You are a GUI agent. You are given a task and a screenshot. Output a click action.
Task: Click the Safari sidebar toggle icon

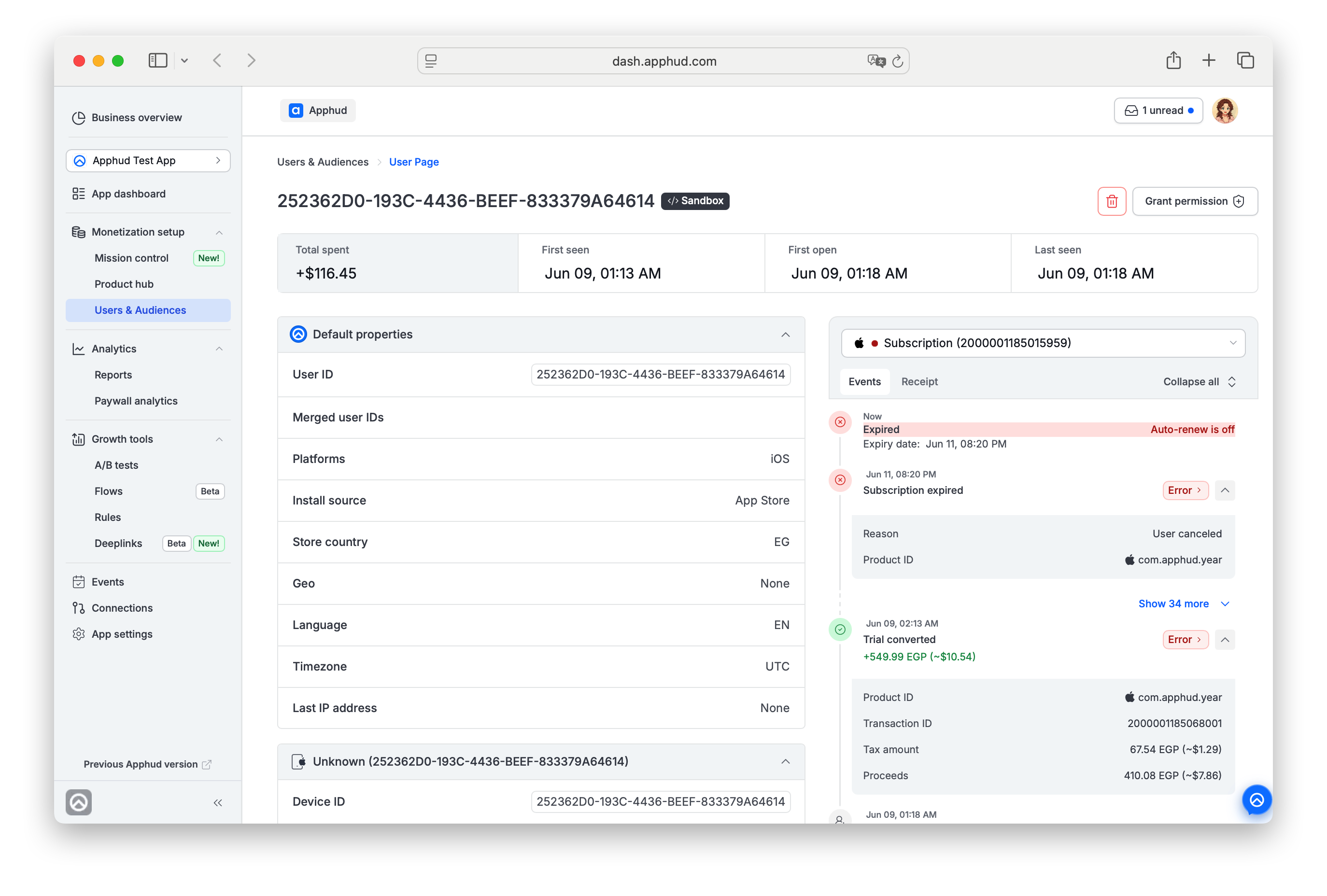[157, 60]
